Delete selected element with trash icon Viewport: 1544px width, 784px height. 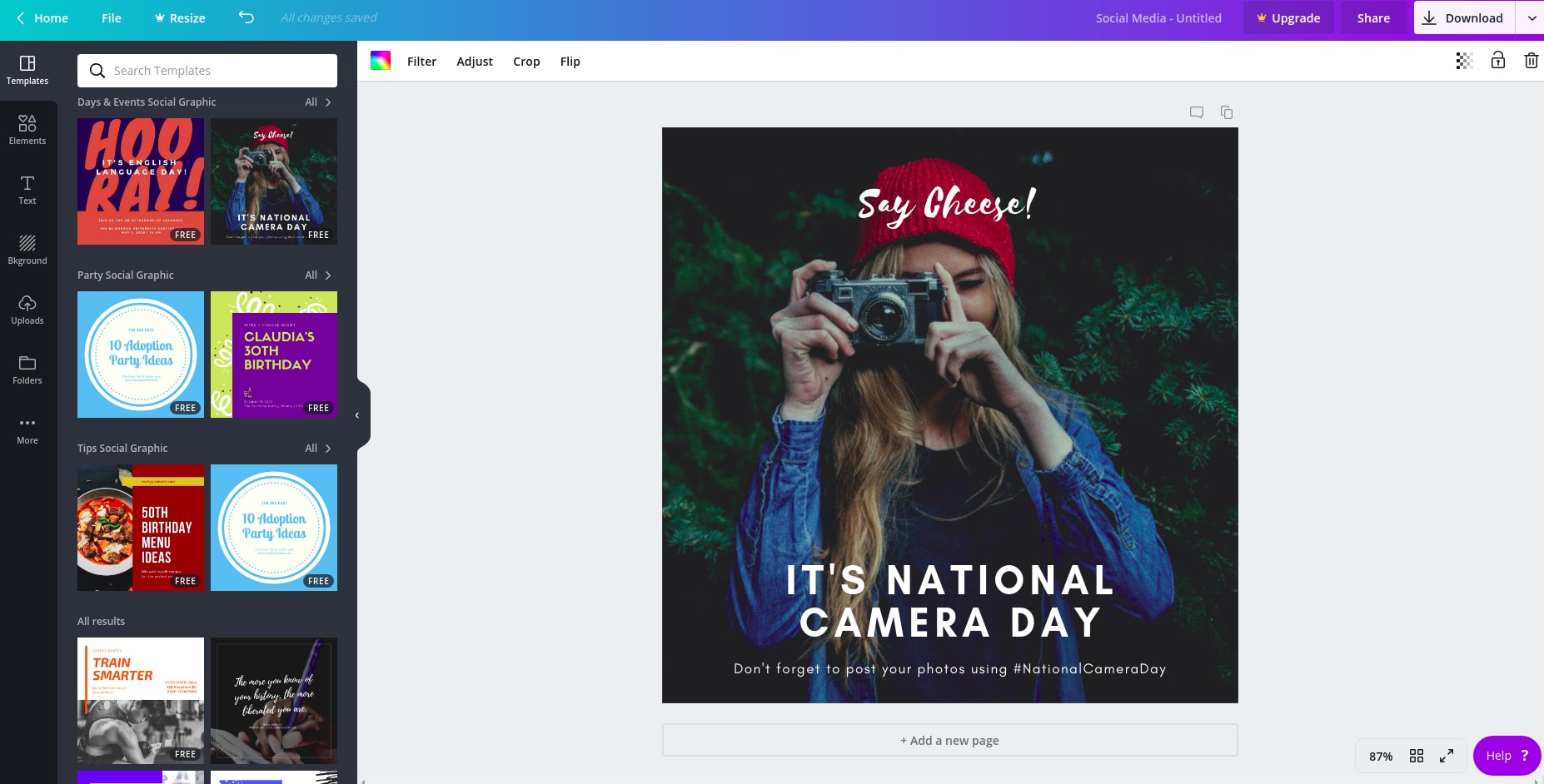(1531, 61)
